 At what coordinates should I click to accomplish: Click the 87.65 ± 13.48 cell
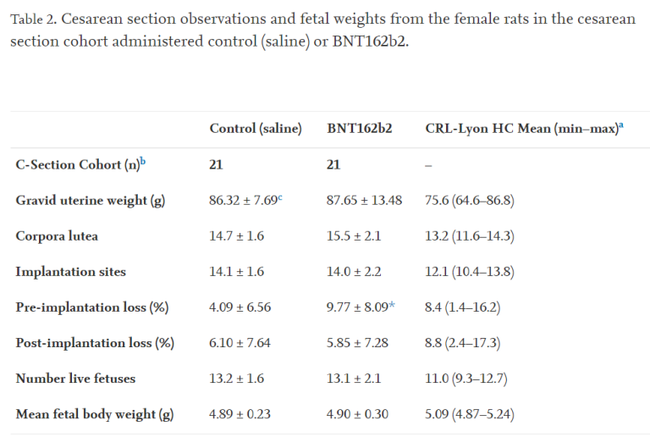365,200
